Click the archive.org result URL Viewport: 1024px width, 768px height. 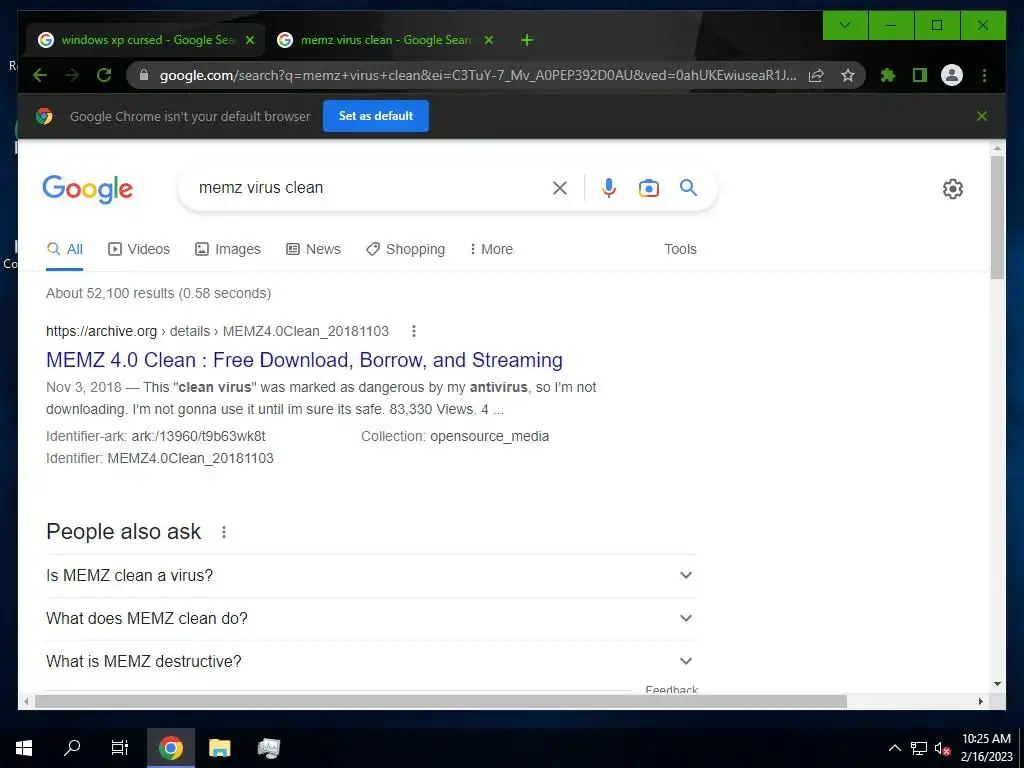[x=217, y=331]
